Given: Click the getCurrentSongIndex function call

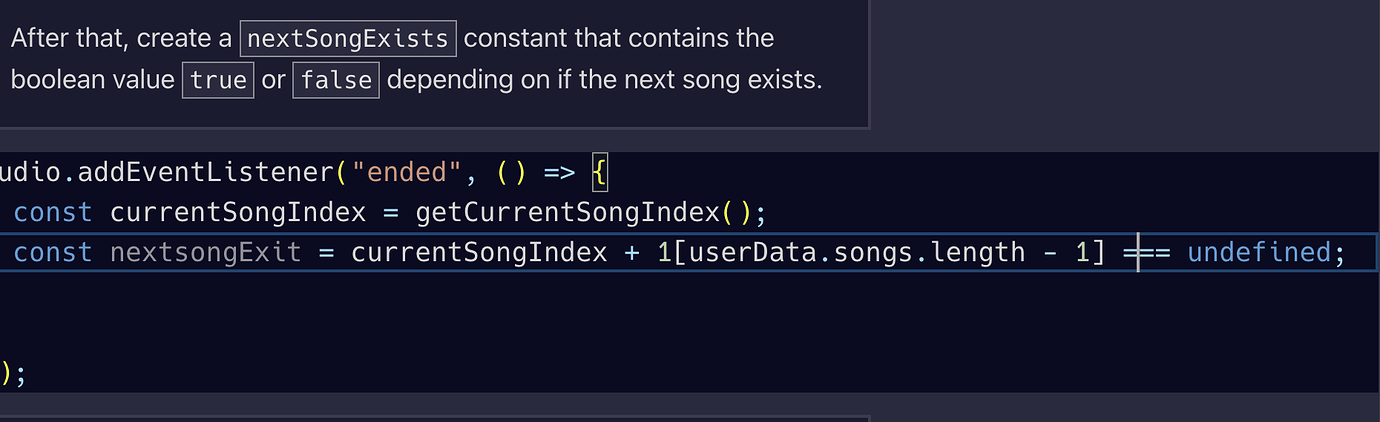Looking at the screenshot, I should 568,212.
